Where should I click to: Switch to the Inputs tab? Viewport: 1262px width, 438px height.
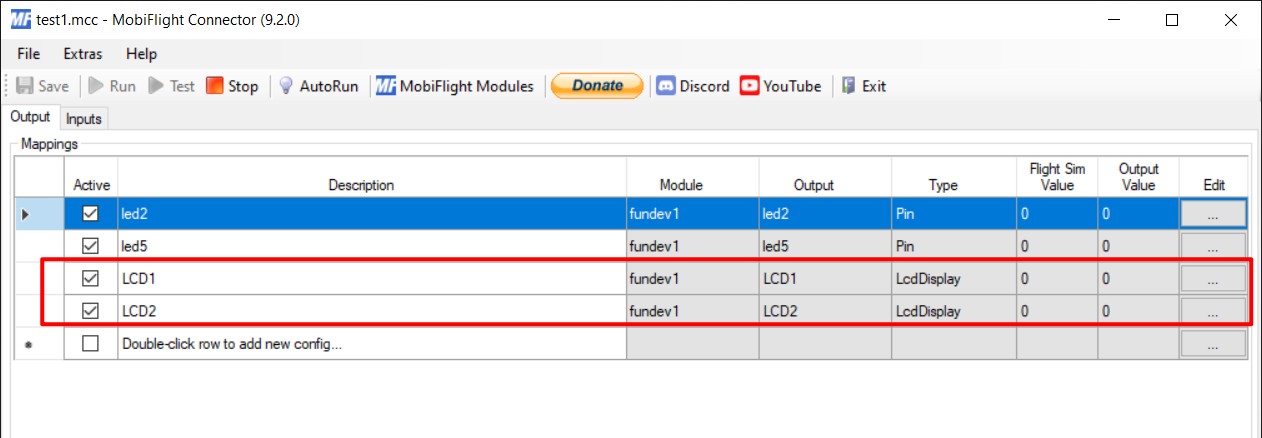pyautogui.click(x=84, y=118)
